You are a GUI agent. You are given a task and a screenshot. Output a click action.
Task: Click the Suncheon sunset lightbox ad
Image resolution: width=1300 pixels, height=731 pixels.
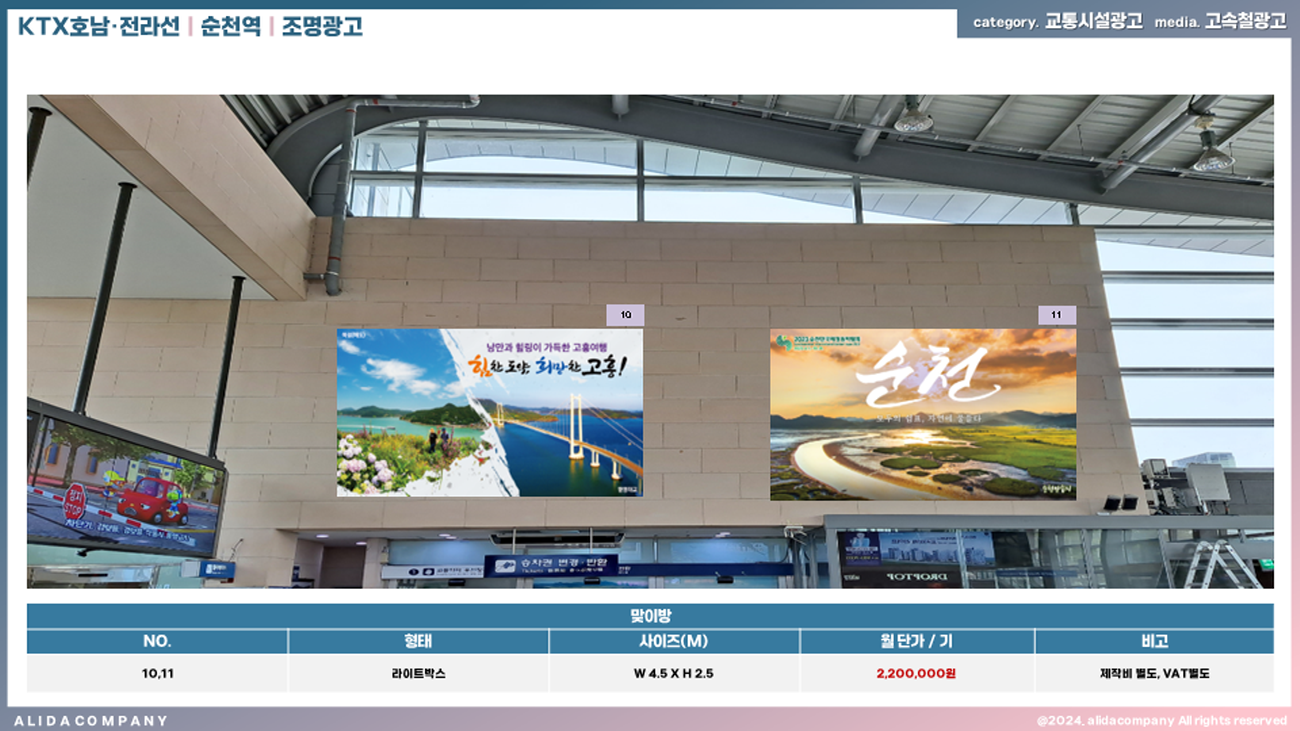922,414
